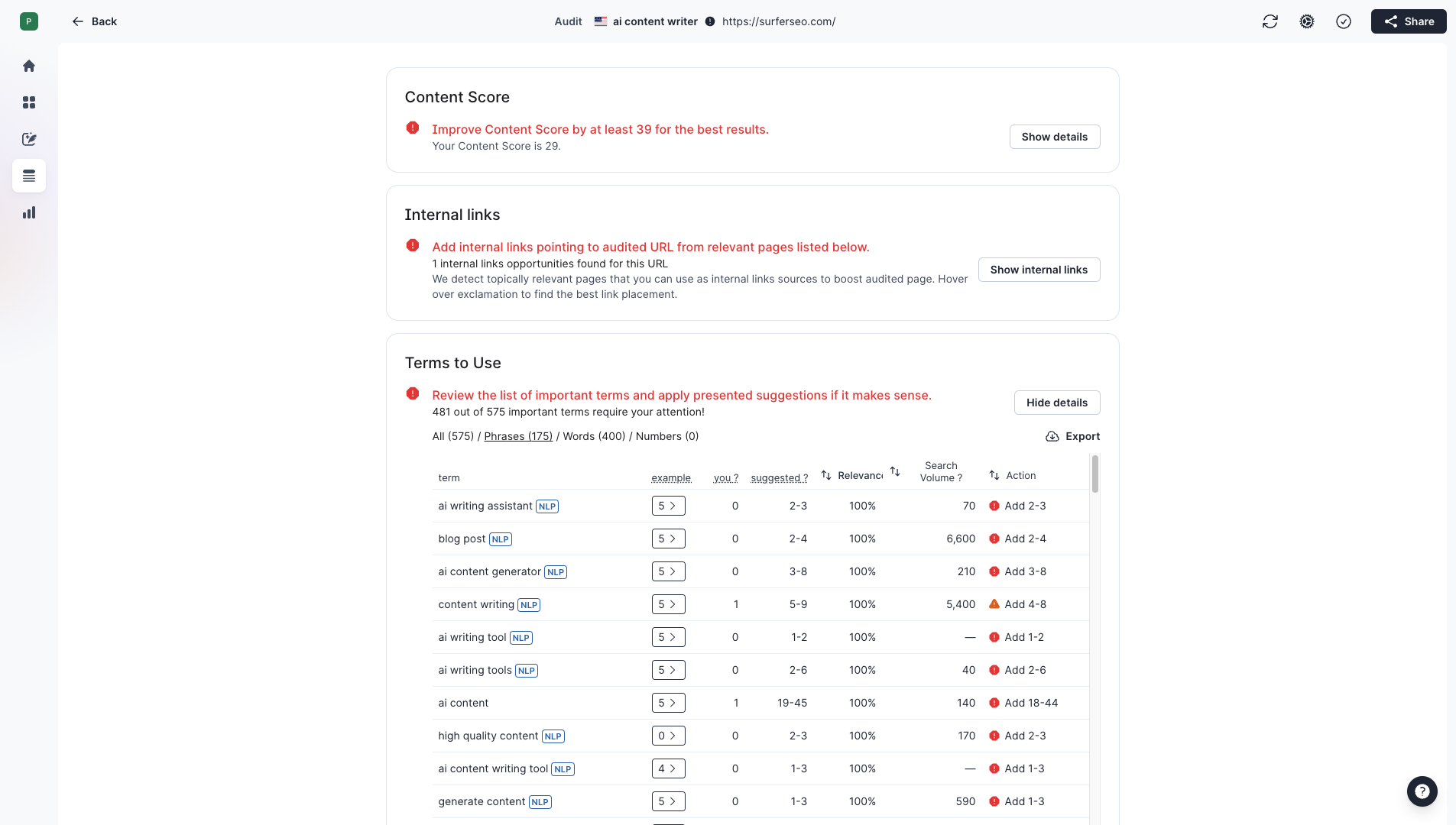Select the AI content editor sidebar icon
This screenshot has height=825, width=1456.
29,139
